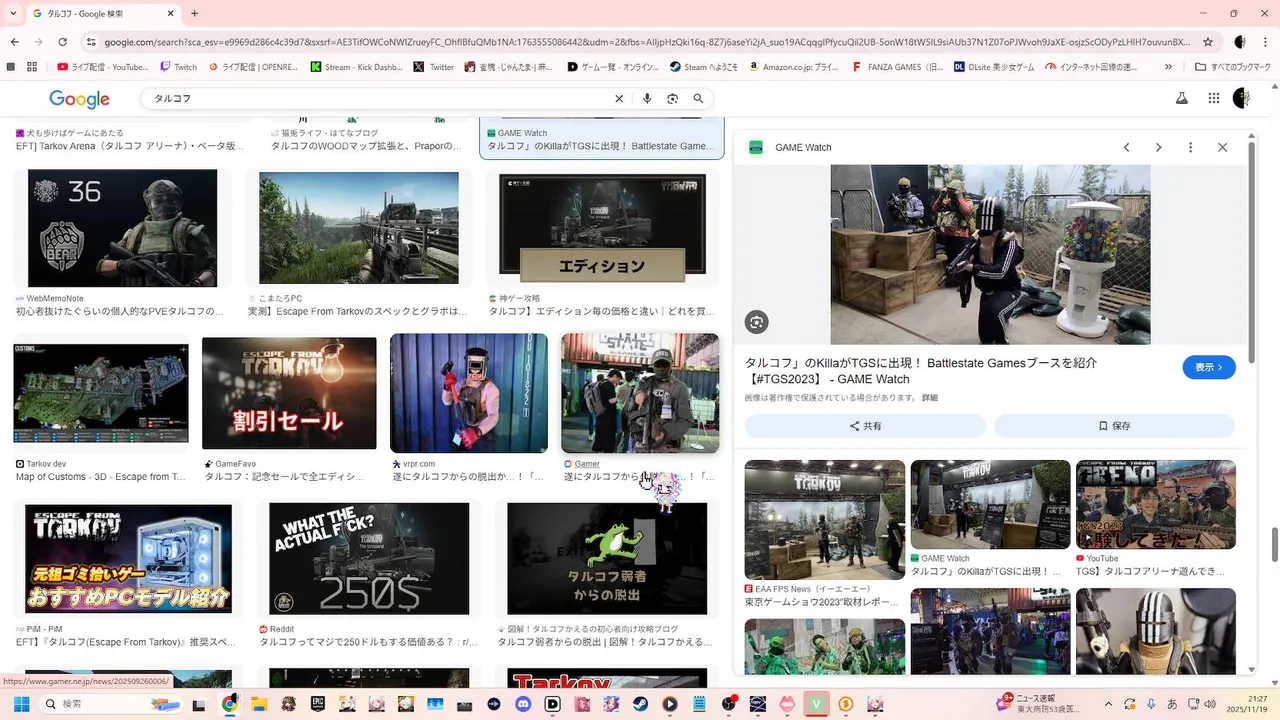Click the Google logo
This screenshot has height=720, width=1280.
pos(79,99)
